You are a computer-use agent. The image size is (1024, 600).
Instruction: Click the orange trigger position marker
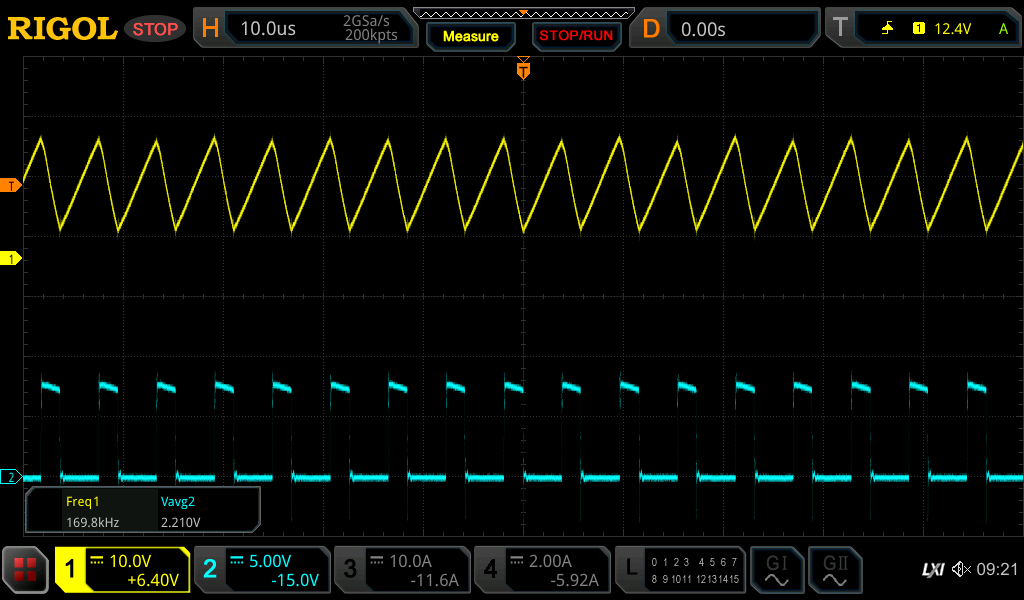pyautogui.click(x=522, y=70)
